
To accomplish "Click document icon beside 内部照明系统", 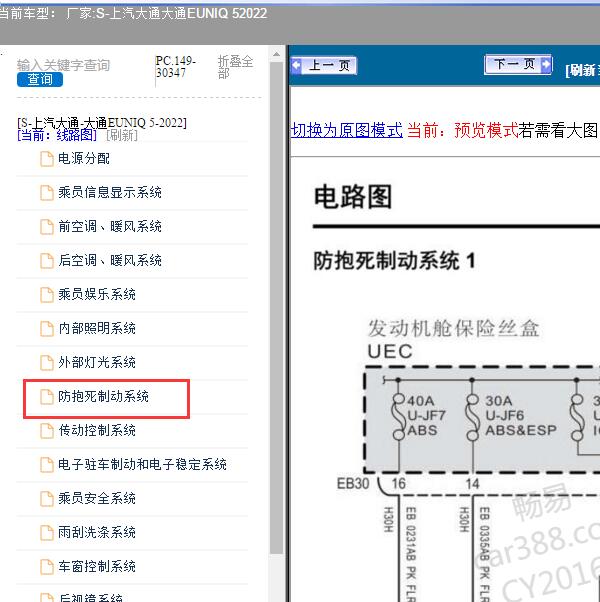I will click(47, 329).
